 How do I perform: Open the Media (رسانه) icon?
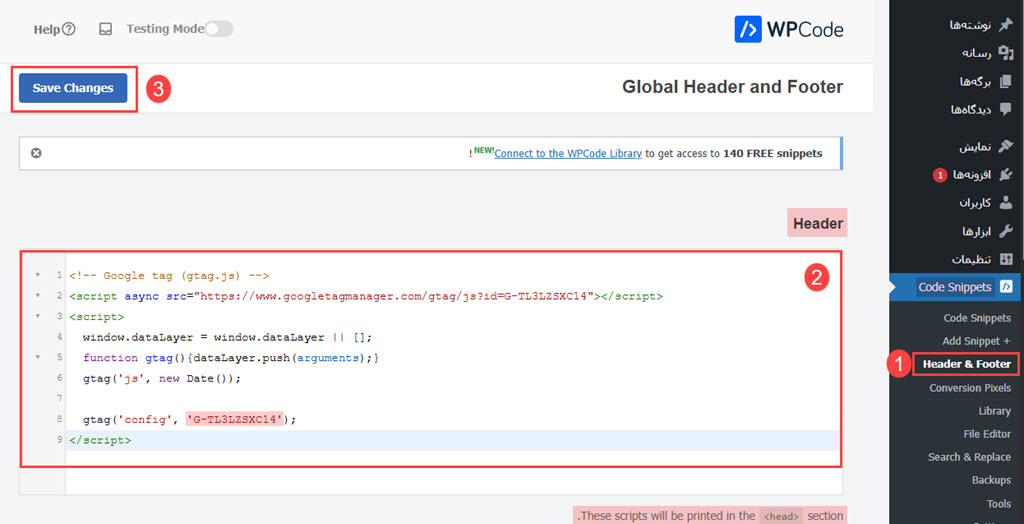(1006, 54)
